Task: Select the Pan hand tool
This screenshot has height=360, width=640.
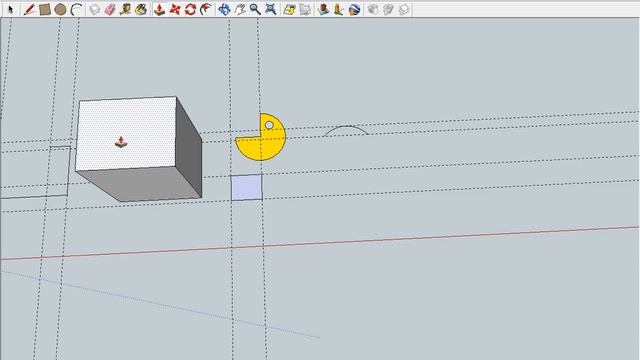Action: pyautogui.click(x=240, y=9)
